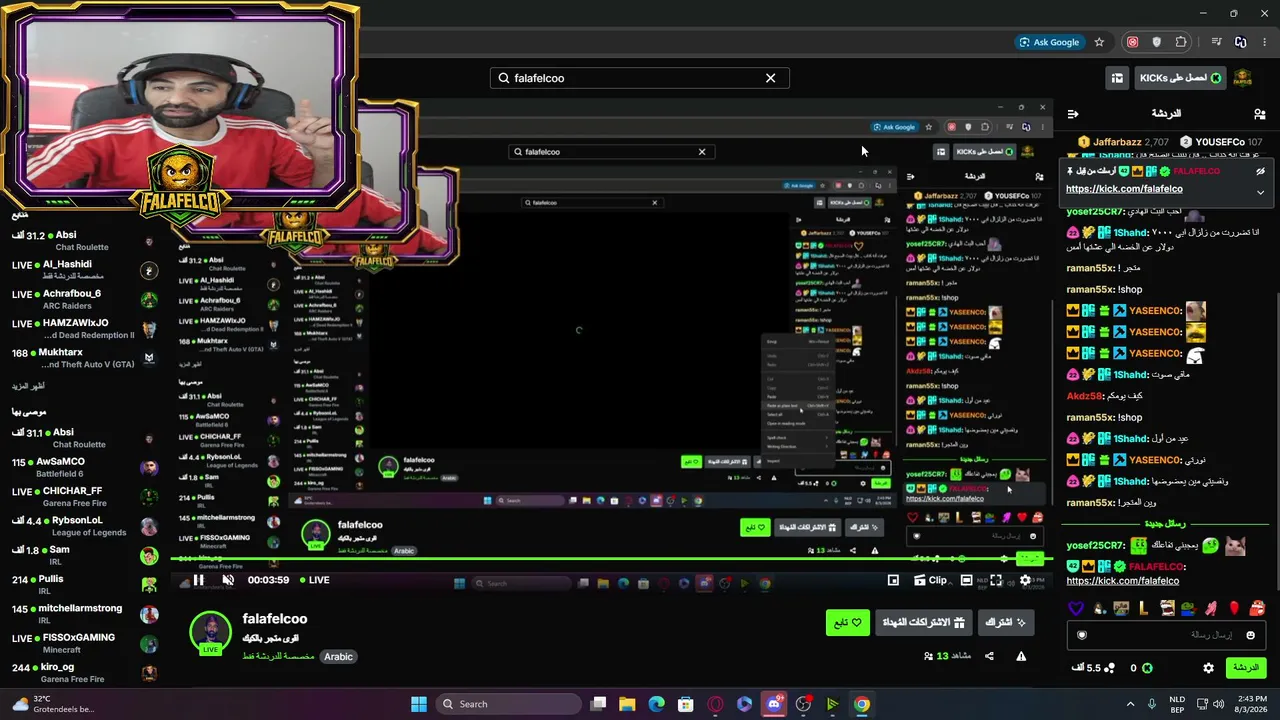The width and height of the screenshot is (1280, 720).
Task: Toggle fullscreen for the video player
Action: [996, 580]
